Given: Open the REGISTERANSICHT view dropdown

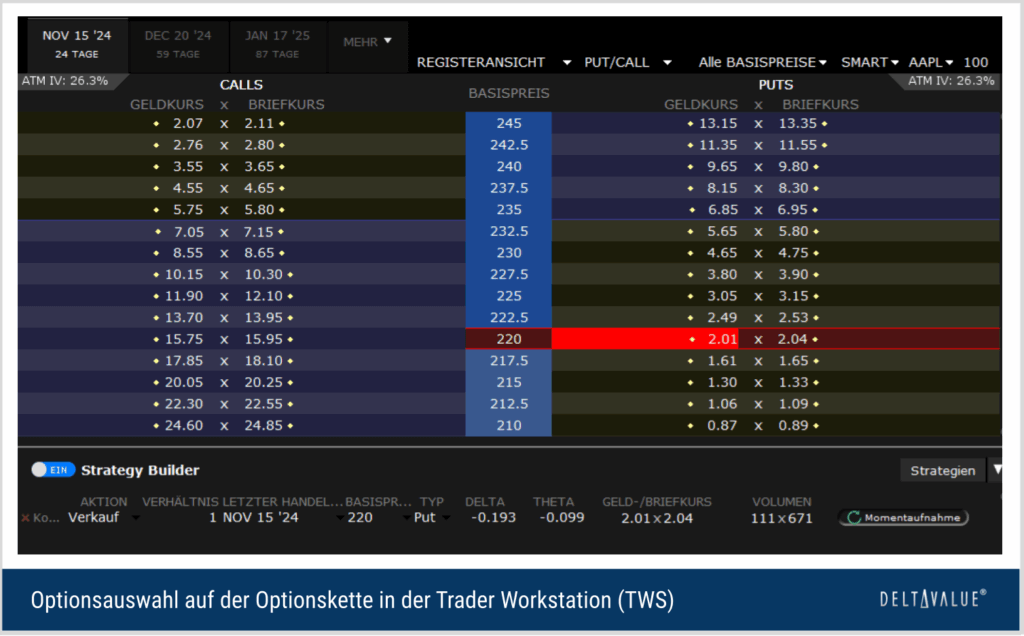Looking at the screenshot, I should [x=493, y=62].
